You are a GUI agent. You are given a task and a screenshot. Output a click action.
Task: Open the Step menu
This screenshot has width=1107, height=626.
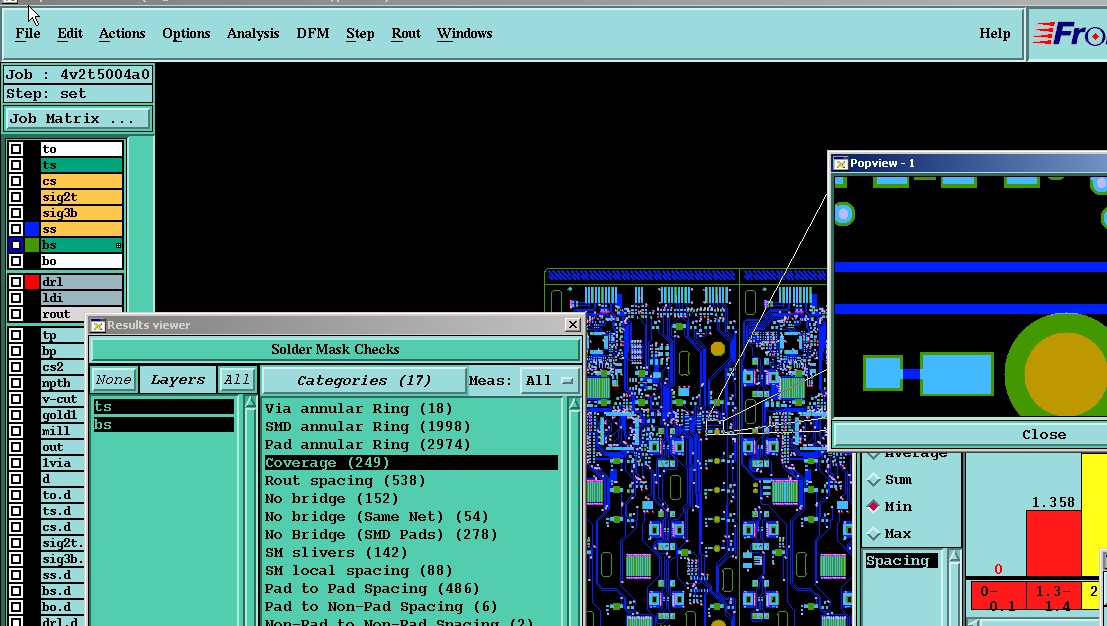point(360,33)
